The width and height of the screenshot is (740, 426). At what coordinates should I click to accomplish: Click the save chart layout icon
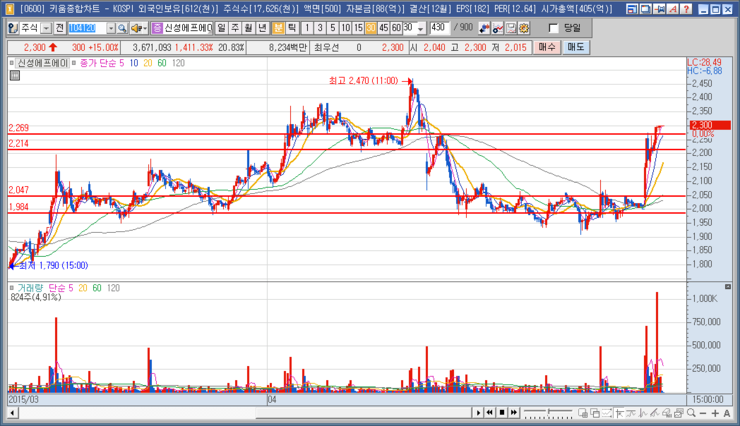pyautogui.click(x=511, y=28)
